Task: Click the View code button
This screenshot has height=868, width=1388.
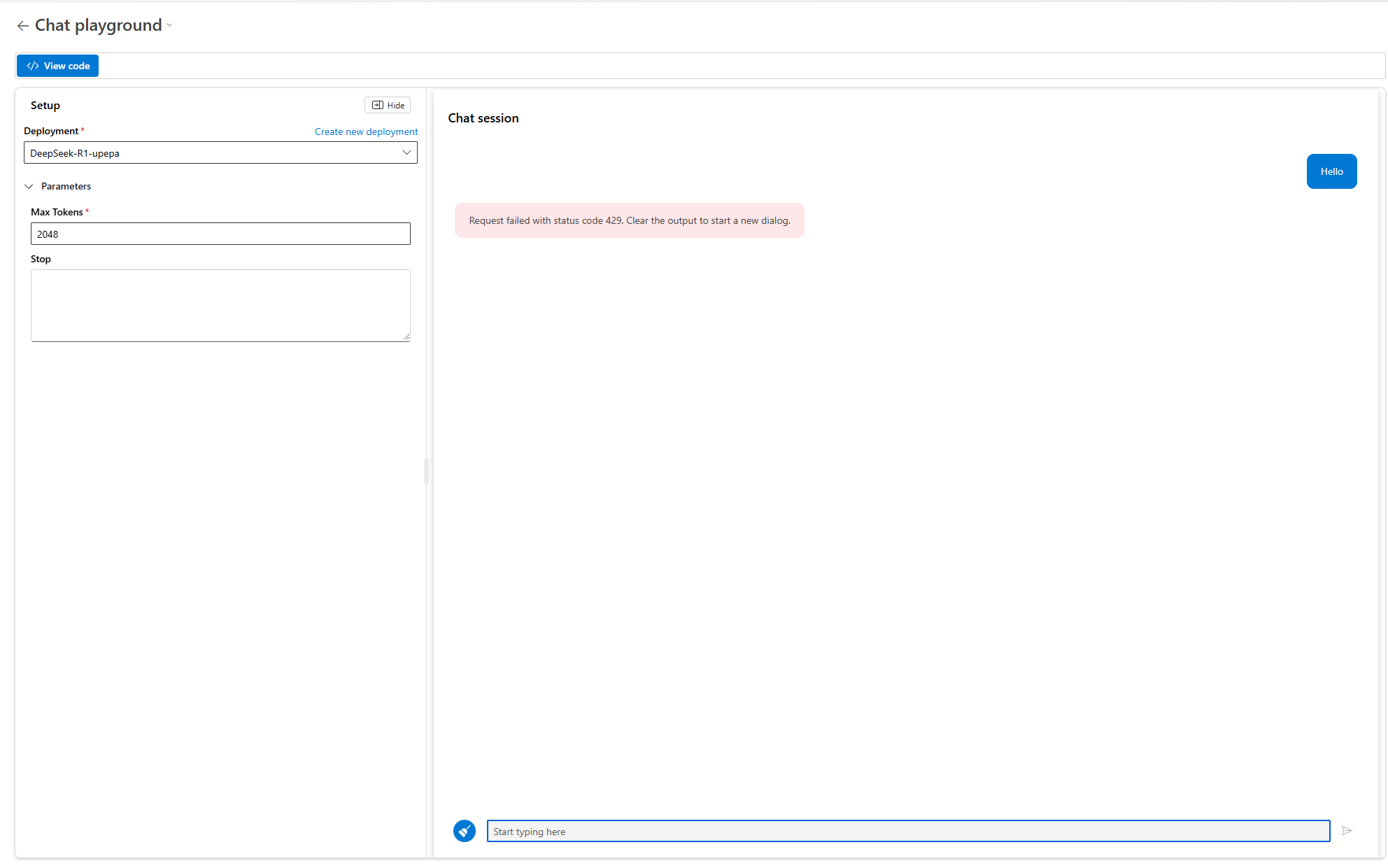Action: [57, 66]
